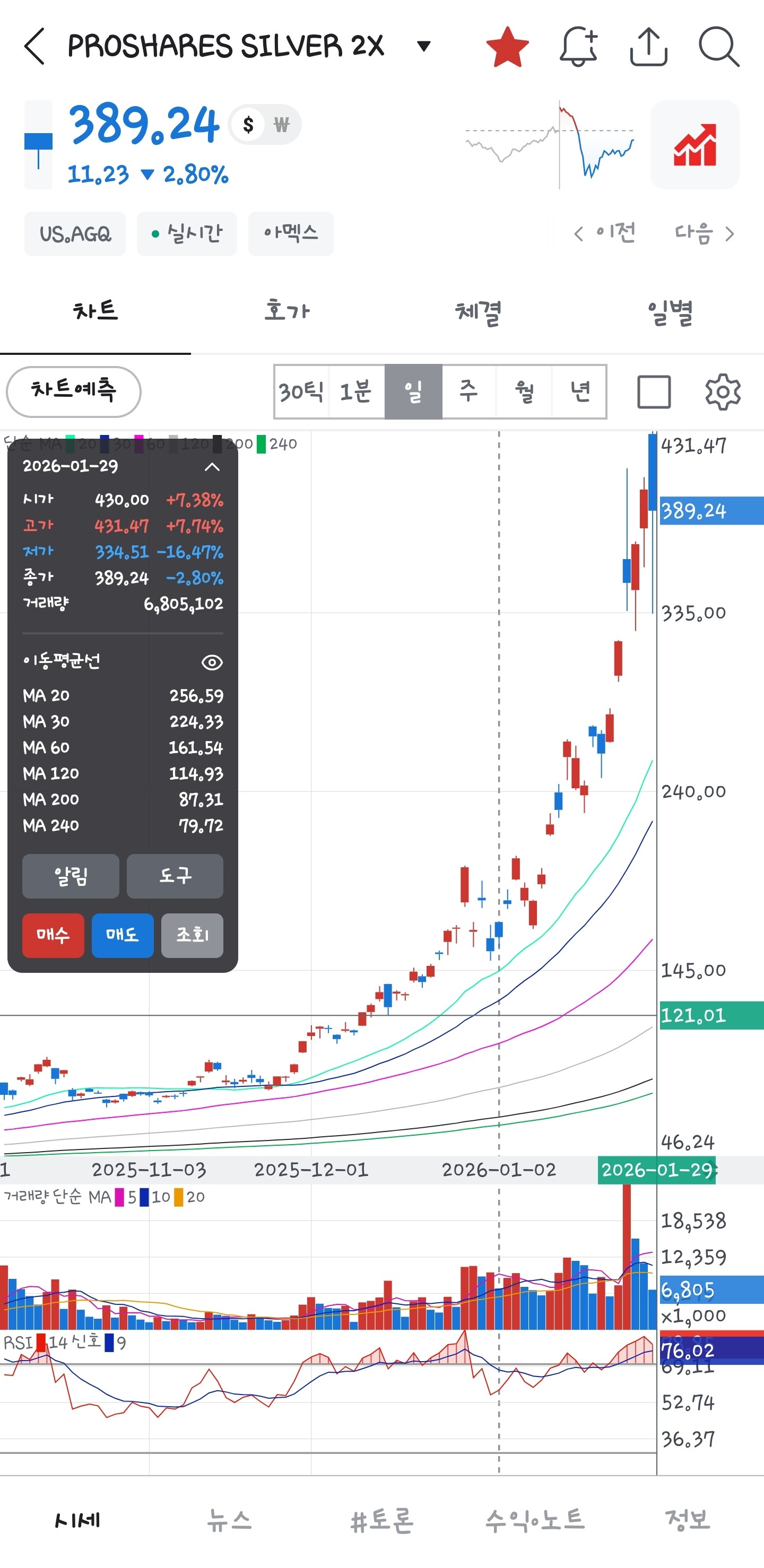The image size is (764, 1568).
Task: Tap the 2026-01-29 date marker on axis
Action: click(657, 1170)
